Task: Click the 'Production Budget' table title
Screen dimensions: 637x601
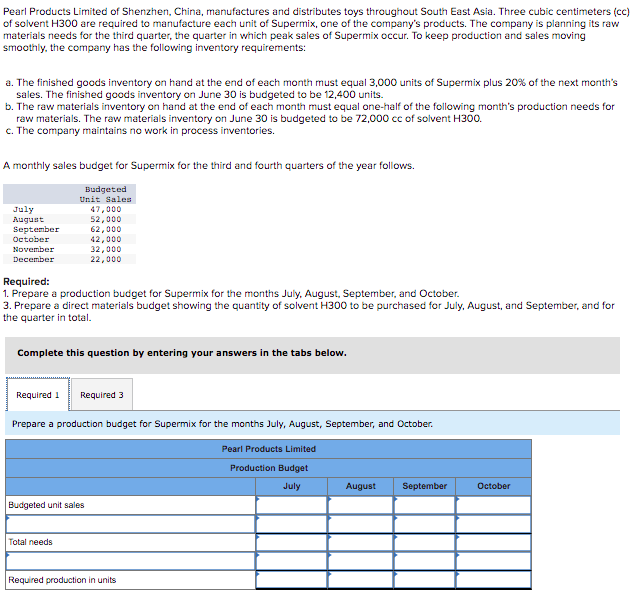Action: 269,468
